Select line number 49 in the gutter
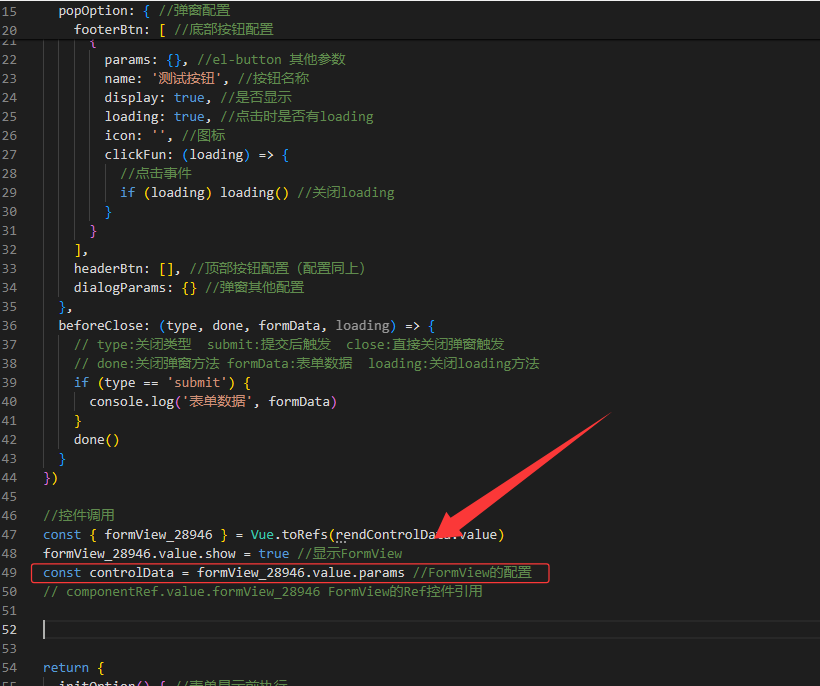Viewport: 820px width, 686px height. [x=9, y=572]
